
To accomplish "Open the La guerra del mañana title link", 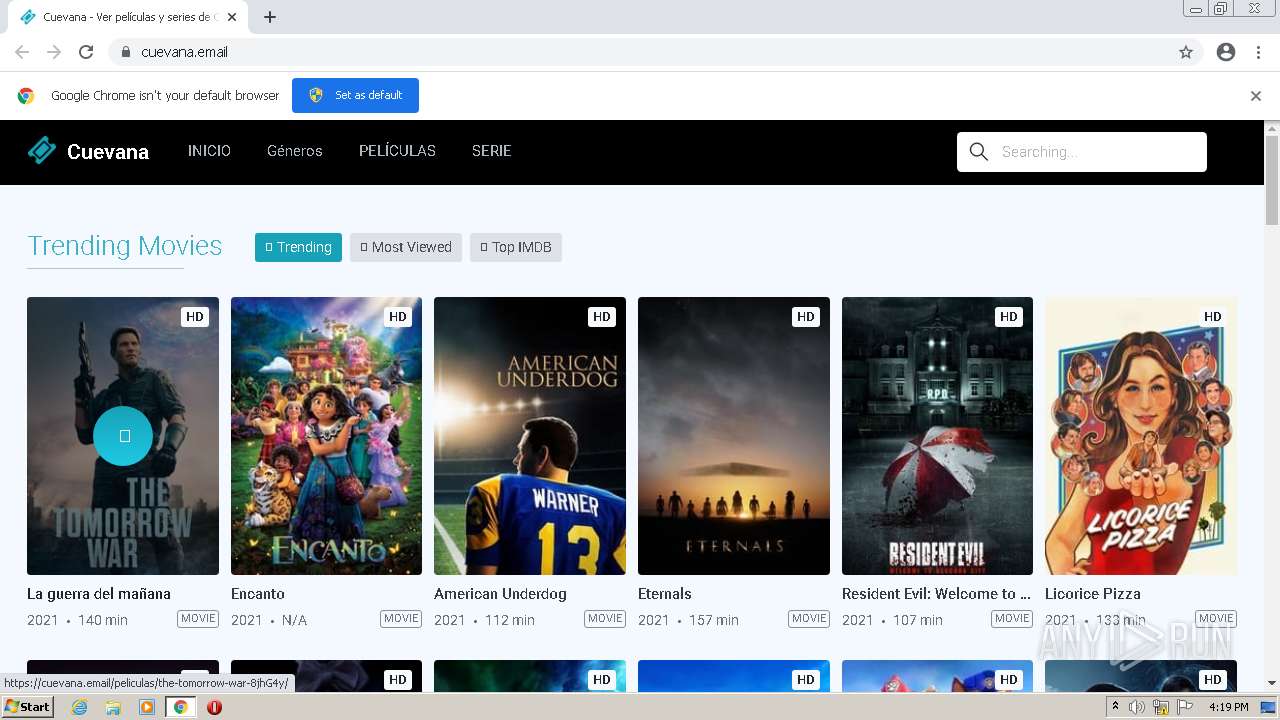I will point(99,594).
